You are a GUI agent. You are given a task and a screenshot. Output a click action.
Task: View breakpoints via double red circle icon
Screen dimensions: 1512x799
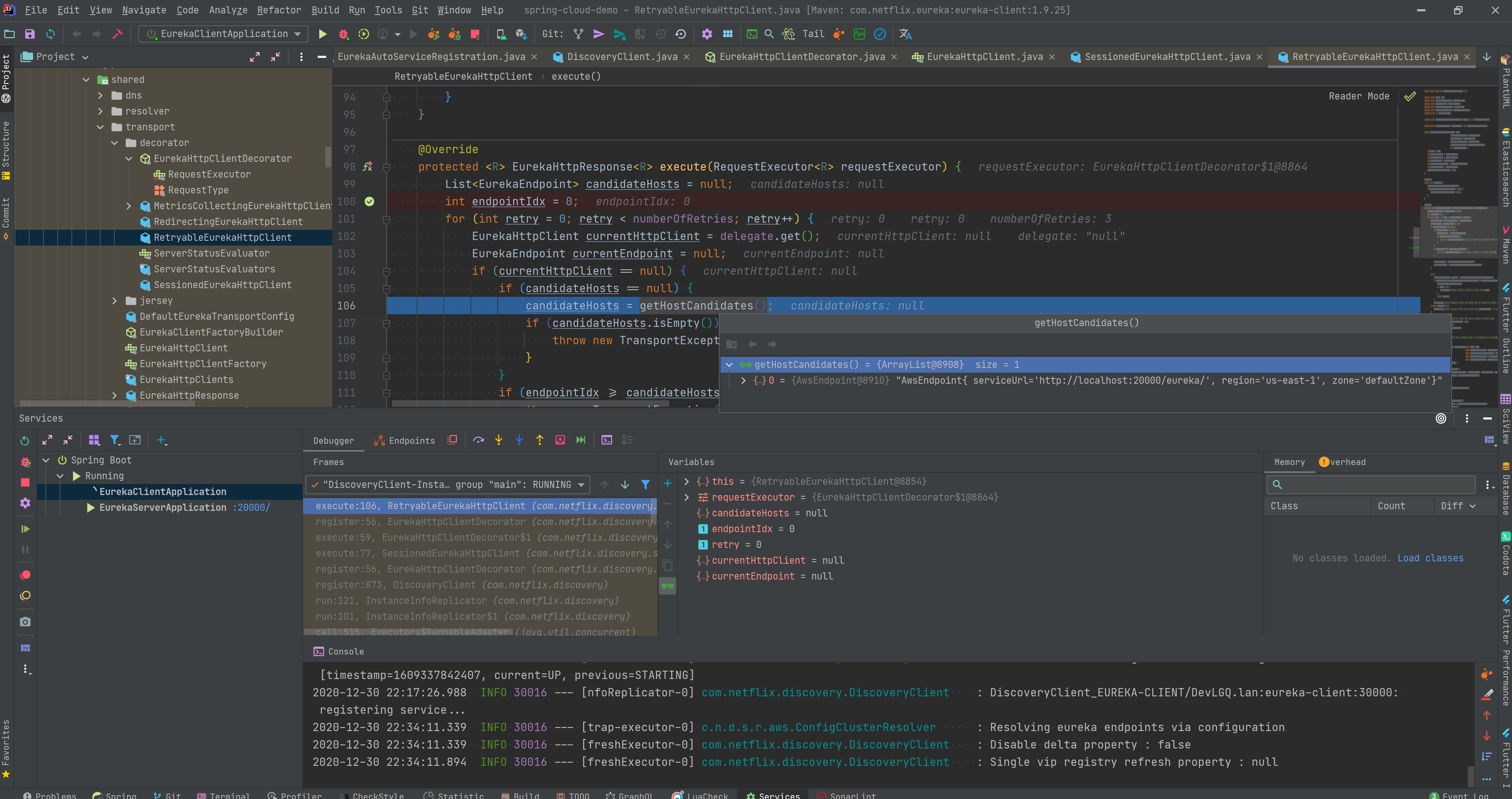25,575
